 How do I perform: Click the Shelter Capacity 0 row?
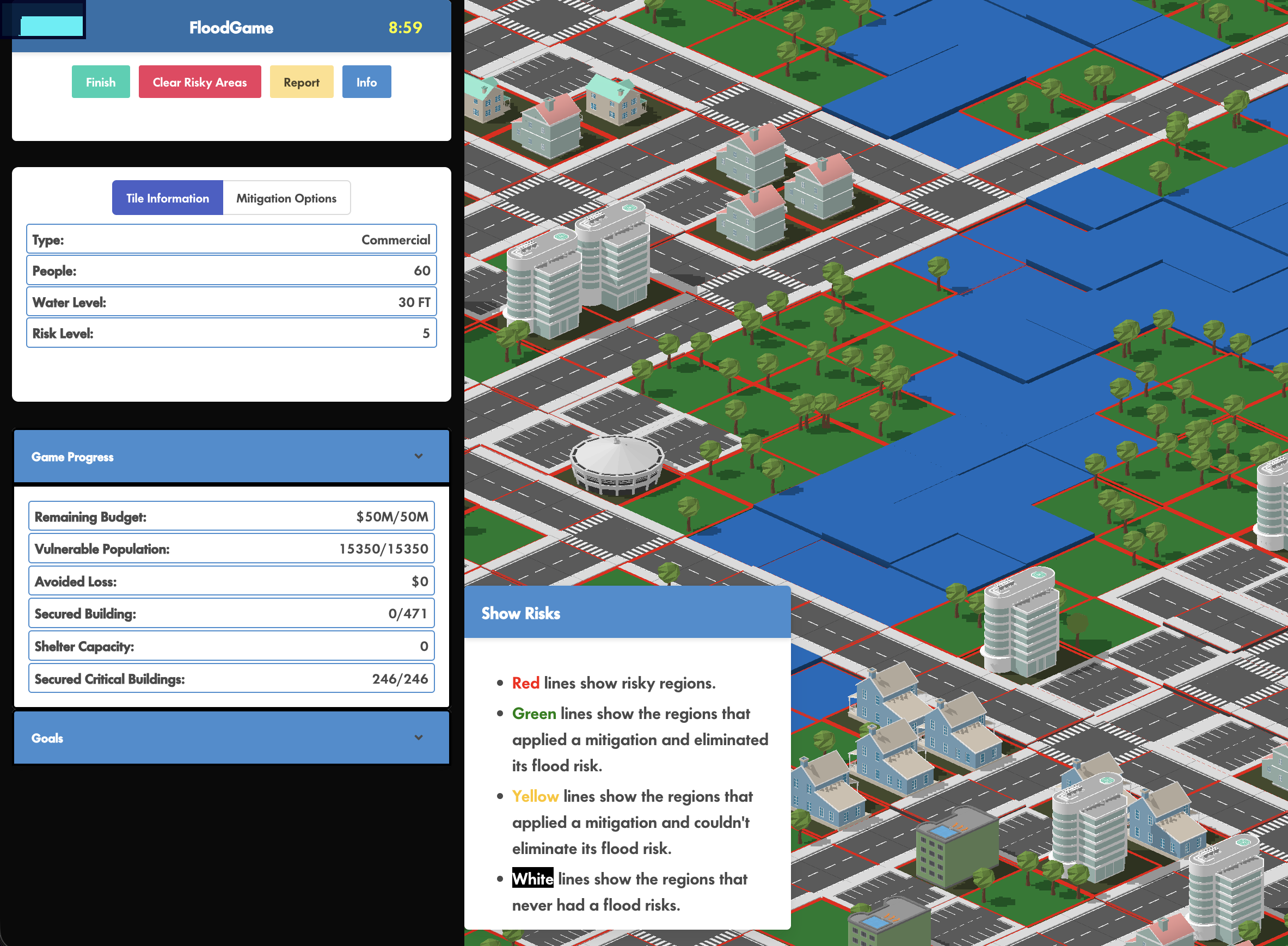(231, 646)
